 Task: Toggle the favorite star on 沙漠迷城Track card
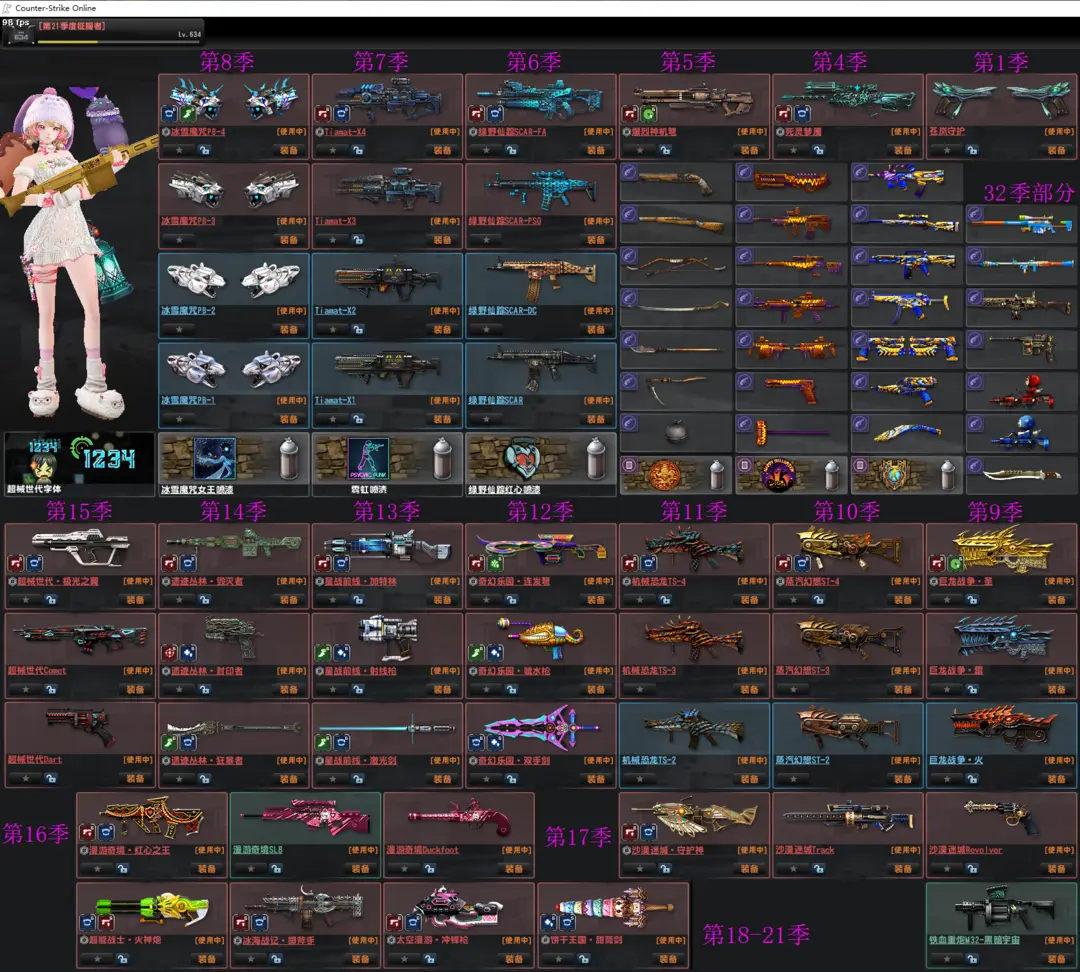tap(794, 869)
